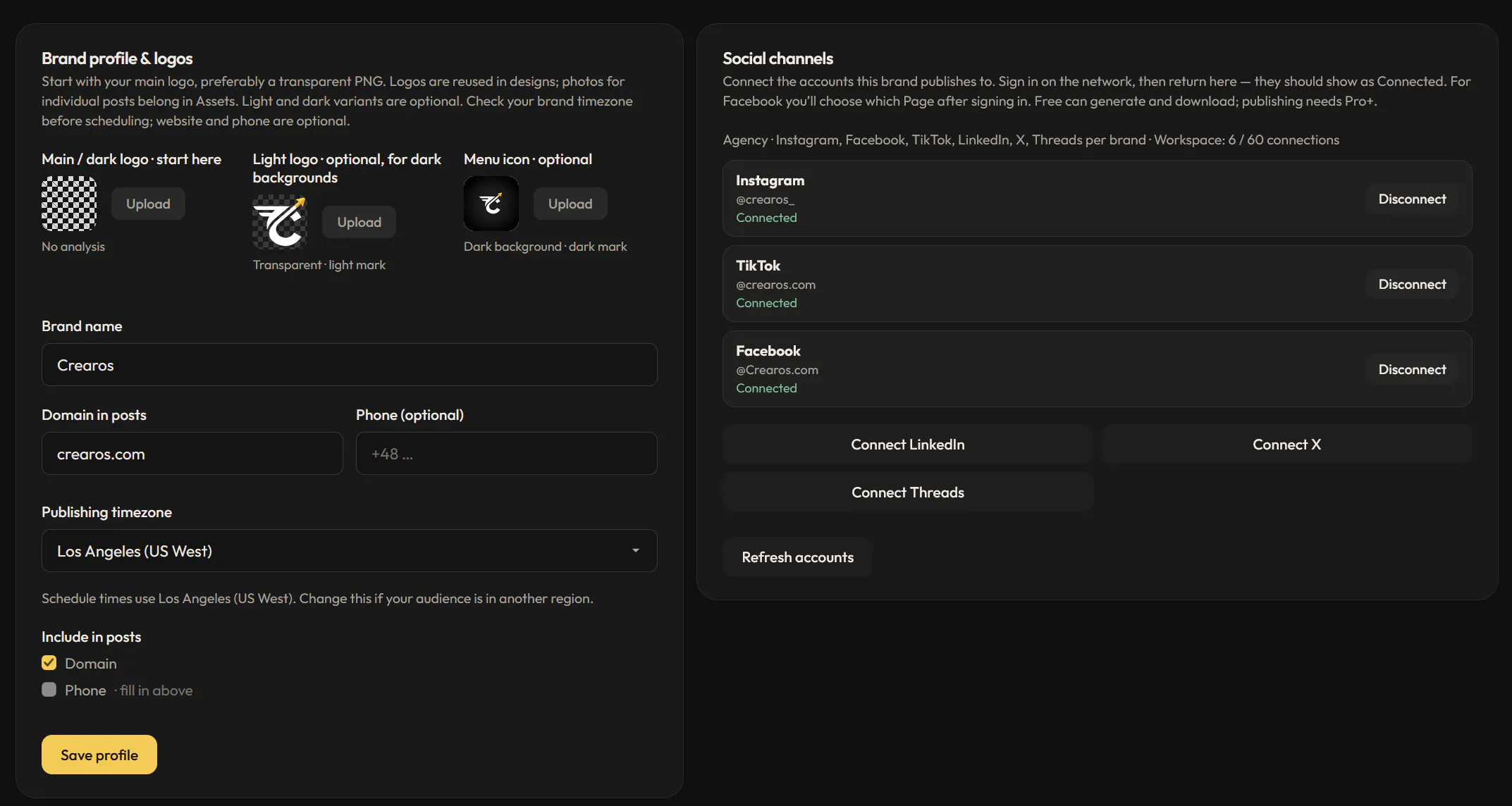Upload a light logo for dark backgrounds

click(359, 222)
